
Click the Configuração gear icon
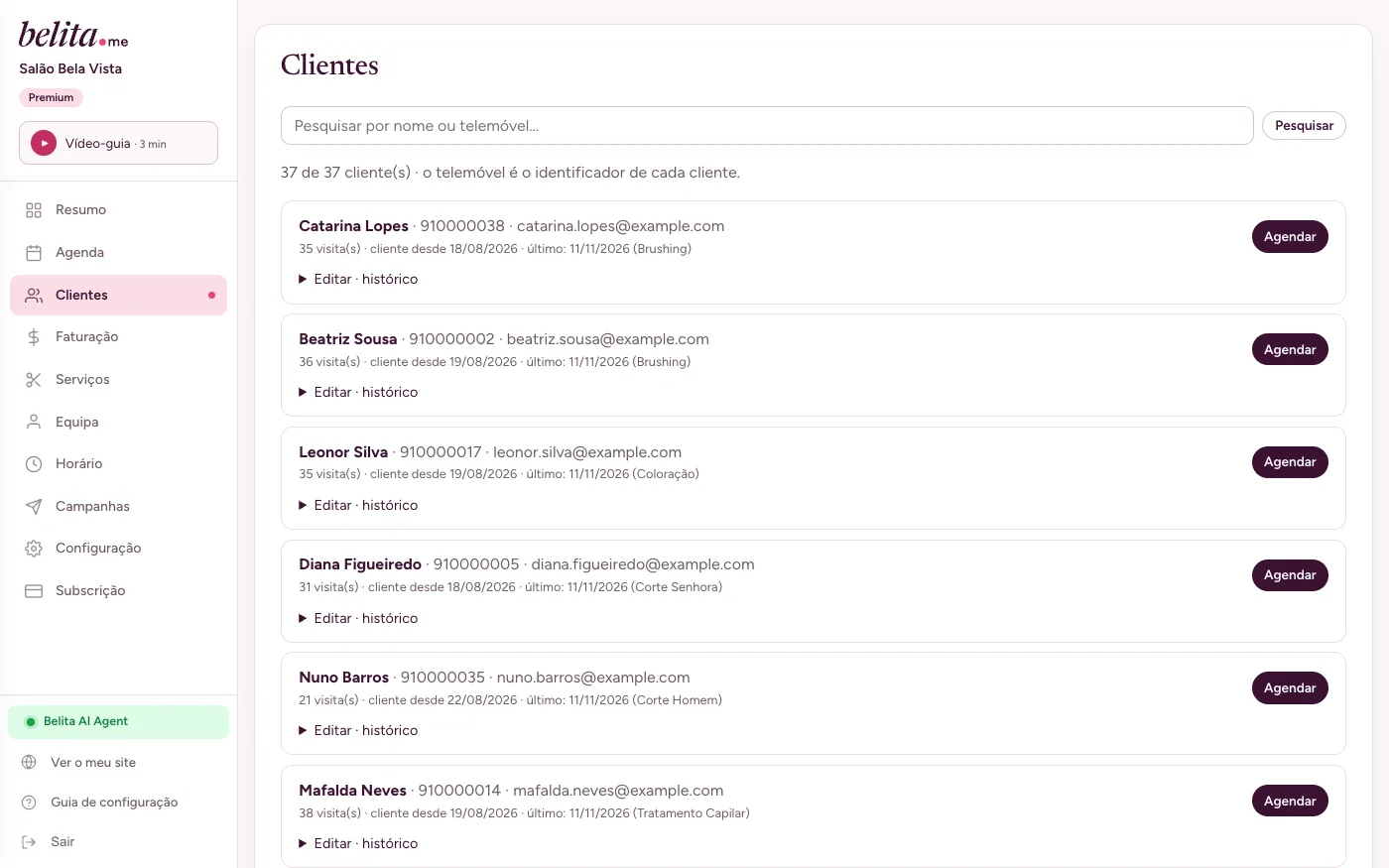point(34,549)
